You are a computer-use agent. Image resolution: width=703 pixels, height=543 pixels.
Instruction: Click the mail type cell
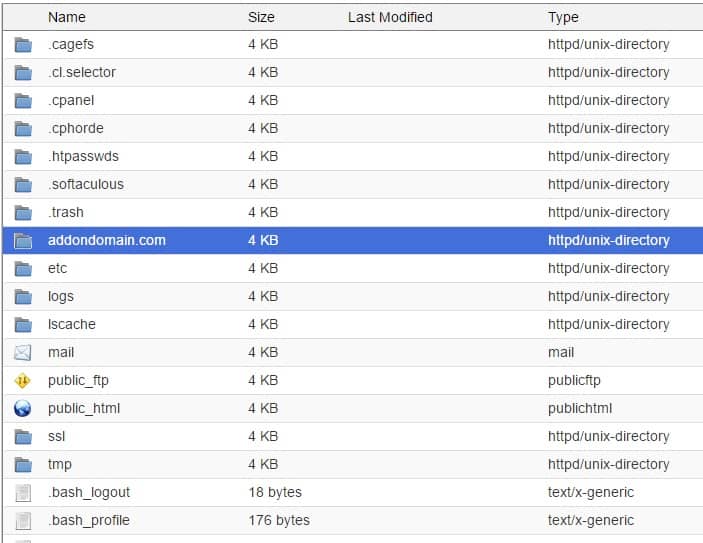click(561, 352)
